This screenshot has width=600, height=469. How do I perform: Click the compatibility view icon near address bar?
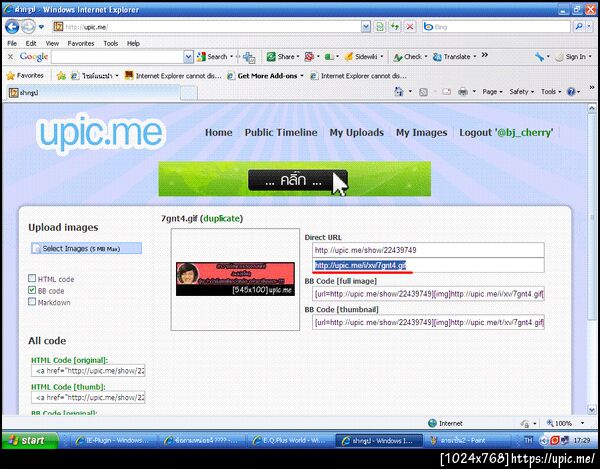pyautogui.click(x=380, y=27)
